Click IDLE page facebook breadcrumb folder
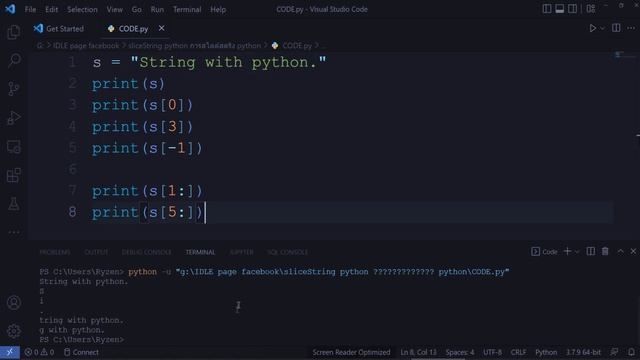This screenshot has width=640, height=360. [x=86, y=46]
